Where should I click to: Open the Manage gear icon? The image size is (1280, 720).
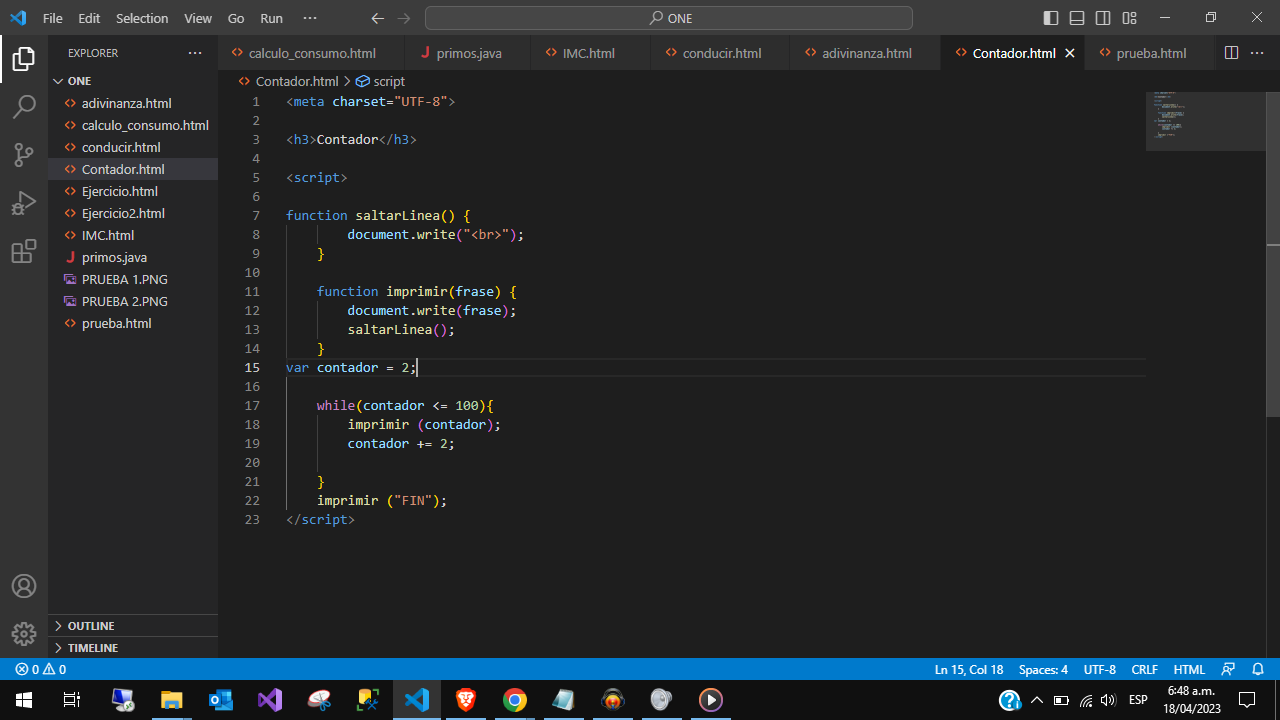coord(24,634)
